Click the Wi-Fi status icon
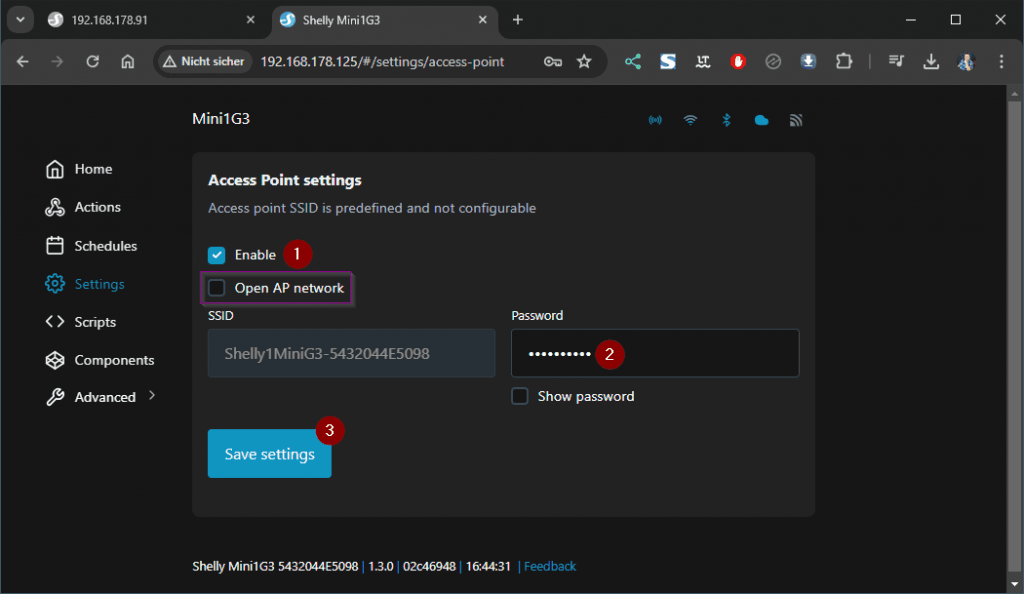The width and height of the screenshot is (1024, 594). pyautogui.click(x=690, y=120)
